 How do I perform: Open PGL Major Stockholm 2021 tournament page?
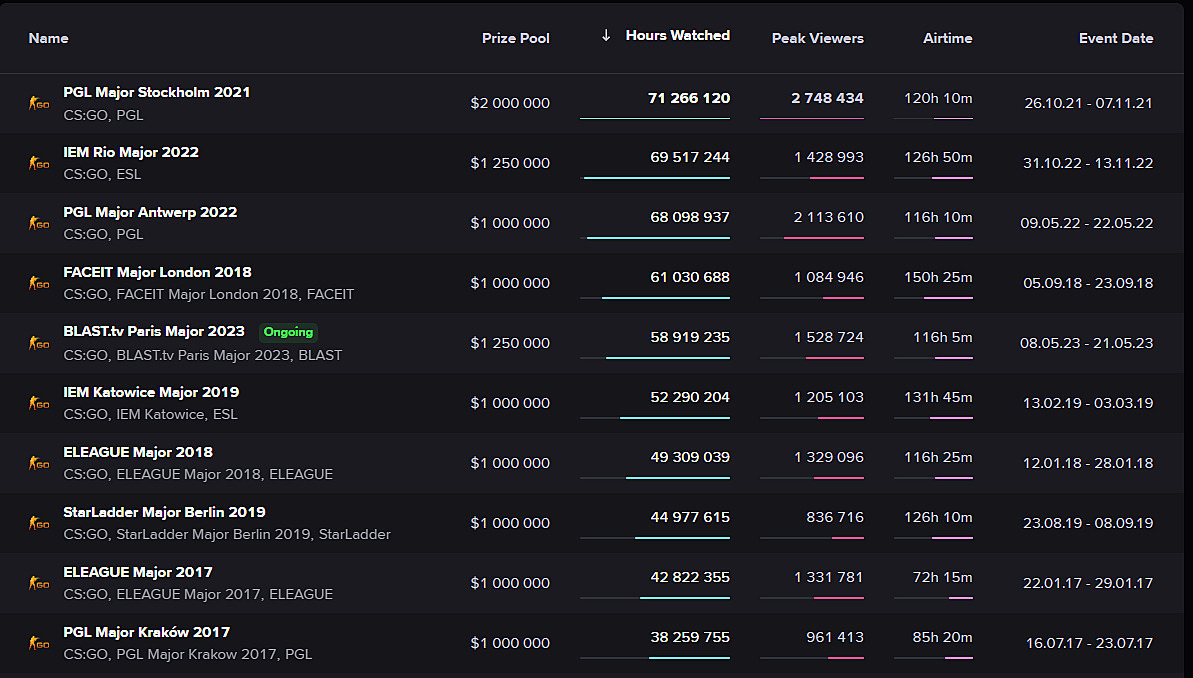157,92
